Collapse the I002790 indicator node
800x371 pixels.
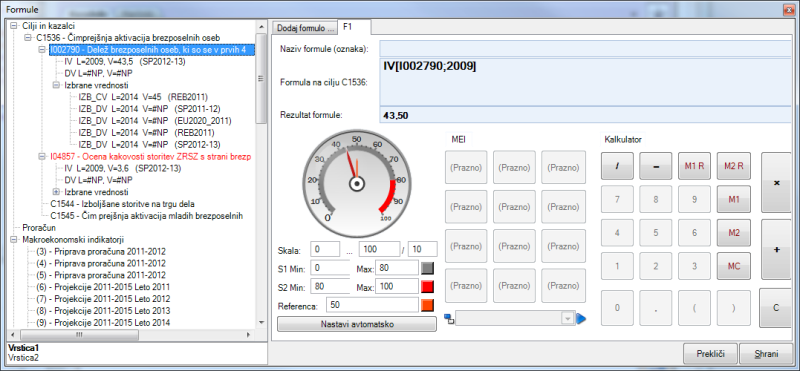[x=42, y=50]
